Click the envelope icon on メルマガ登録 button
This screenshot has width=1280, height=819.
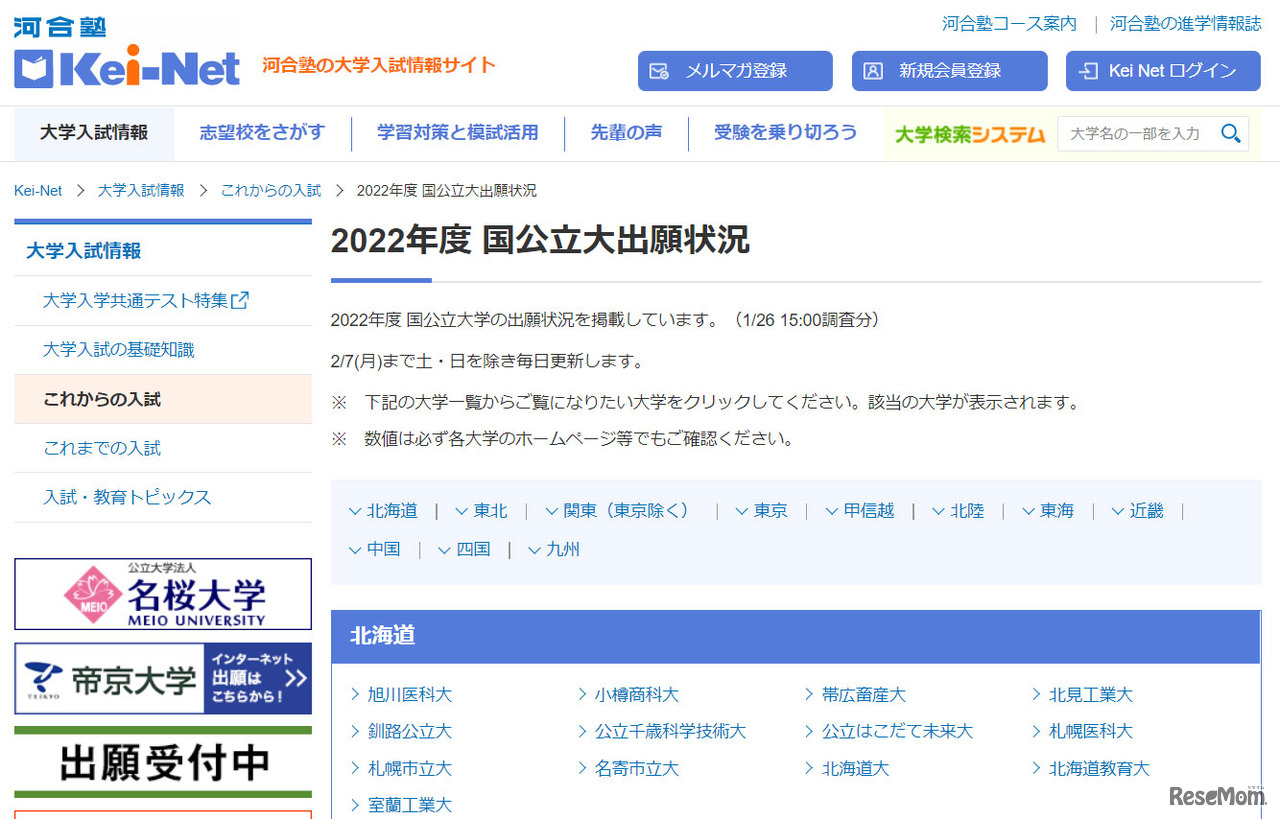pos(658,71)
